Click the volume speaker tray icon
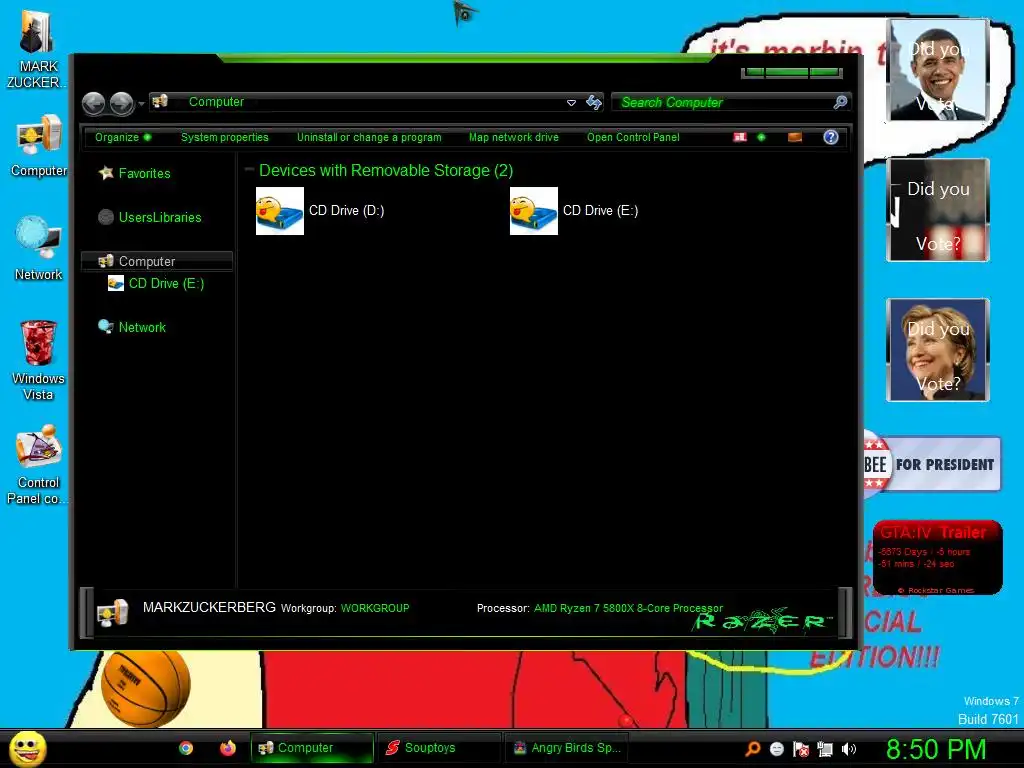 point(848,749)
